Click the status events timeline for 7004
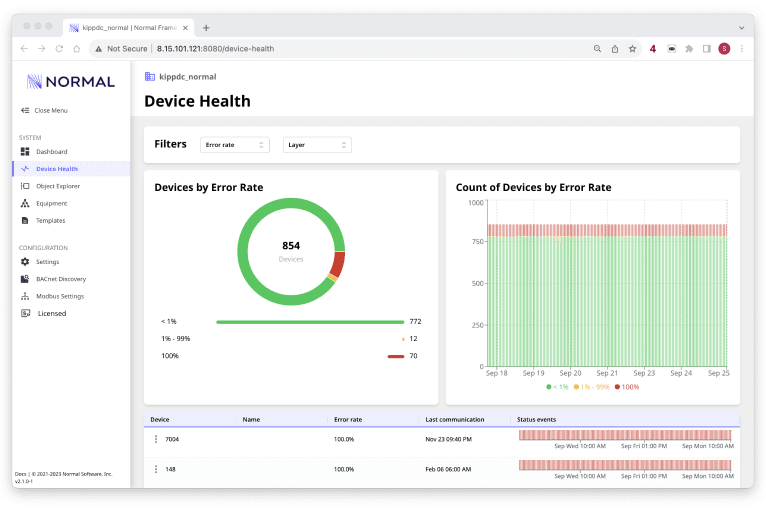The image size is (766, 511). click(625, 435)
